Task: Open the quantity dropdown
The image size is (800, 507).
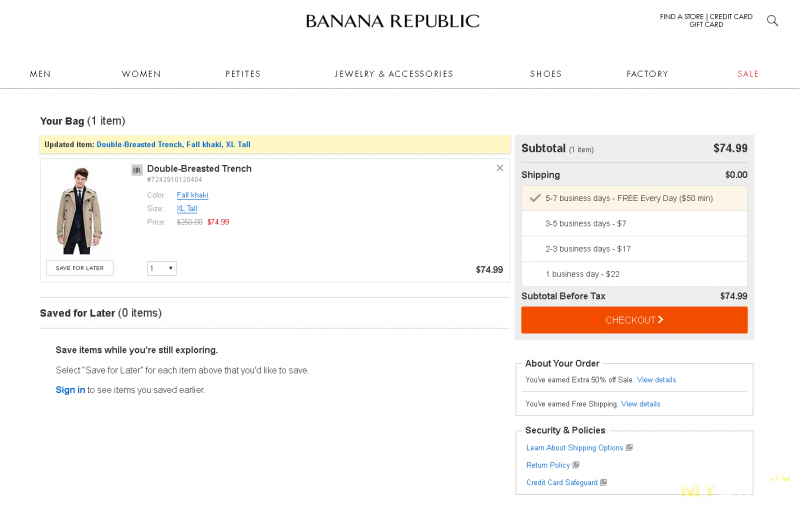Action: [x=162, y=268]
